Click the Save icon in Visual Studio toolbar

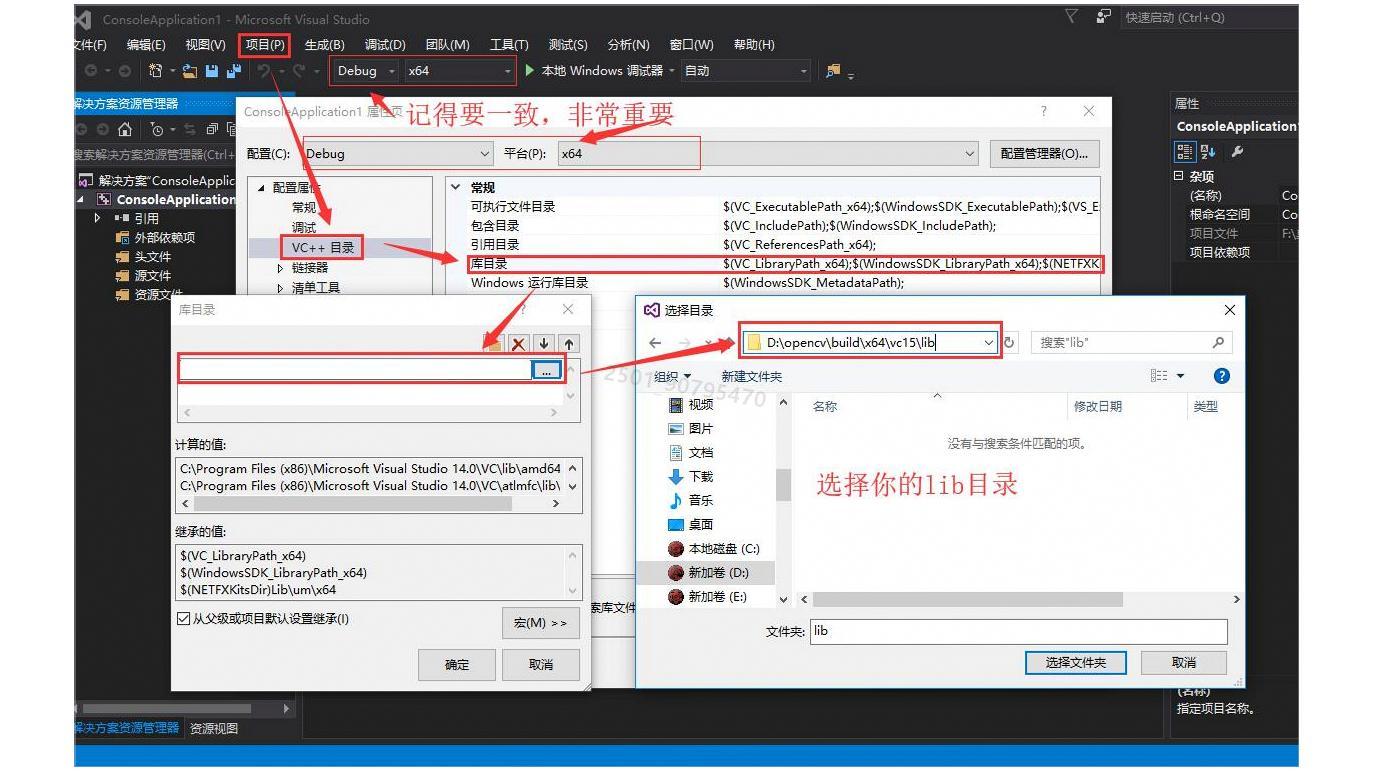coord(212,71)
